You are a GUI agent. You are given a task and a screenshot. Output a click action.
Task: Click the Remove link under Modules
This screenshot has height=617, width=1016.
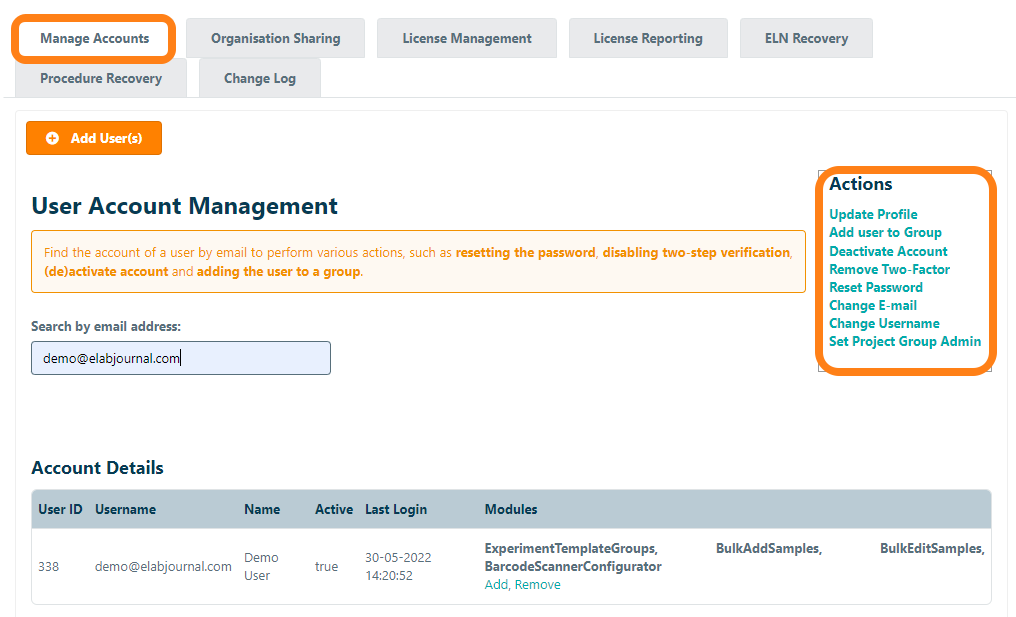pyautogui.click(x=538, y=585)
